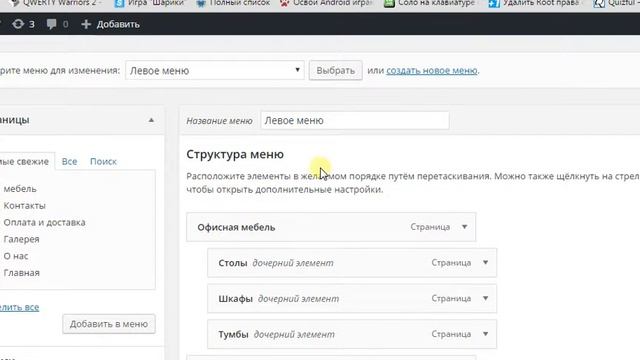Viewport: 640px width, 360px height.
Task: Expand the Столы menu item arrow
Action: (x=485, y=262)
